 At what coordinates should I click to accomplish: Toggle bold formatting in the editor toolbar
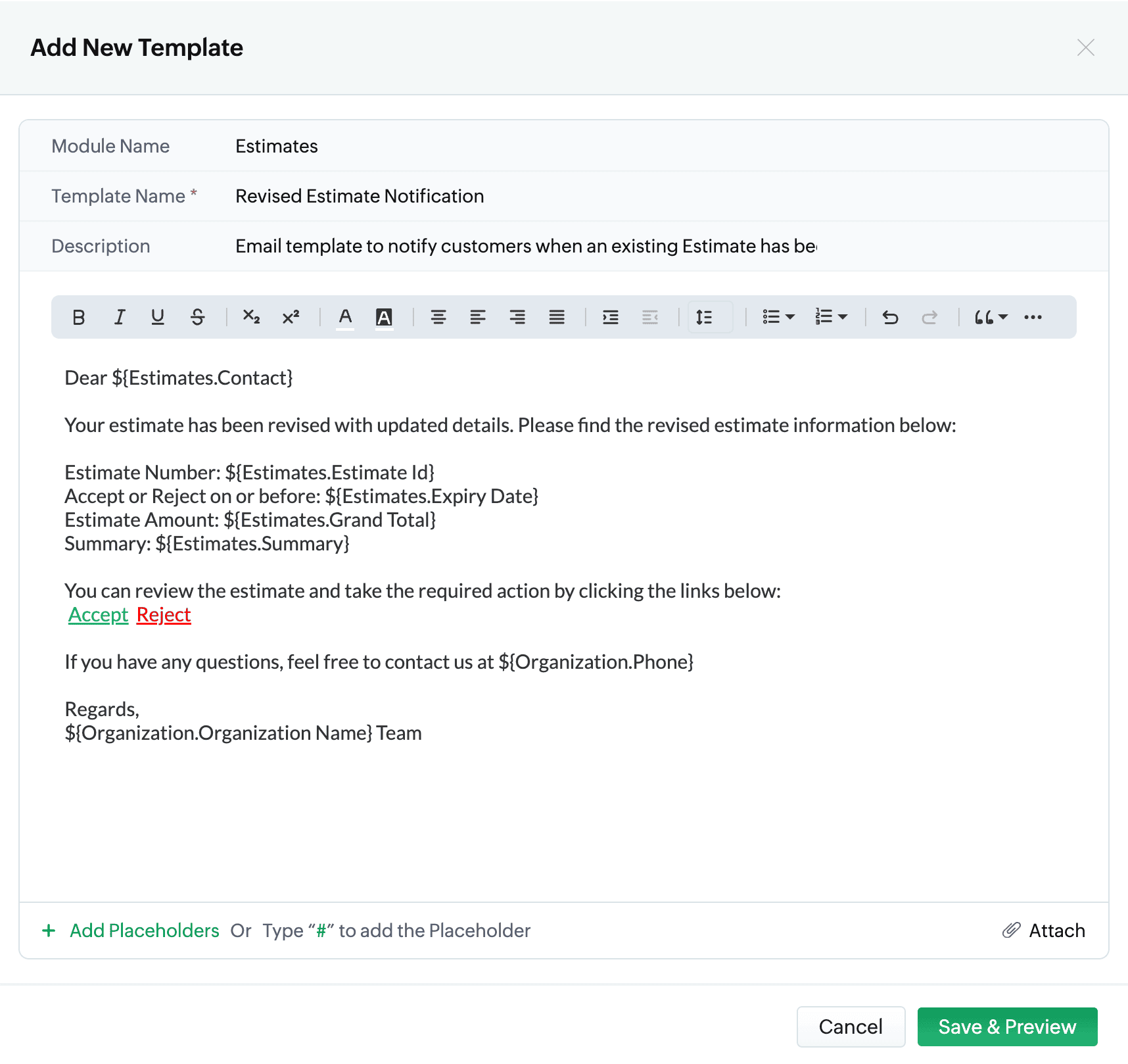click(79, 318)
